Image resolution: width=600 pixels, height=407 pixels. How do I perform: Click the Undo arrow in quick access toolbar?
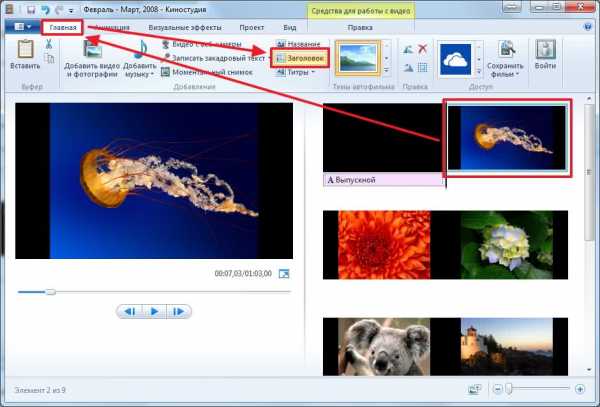pyautogui.click(x=45, y=9)
